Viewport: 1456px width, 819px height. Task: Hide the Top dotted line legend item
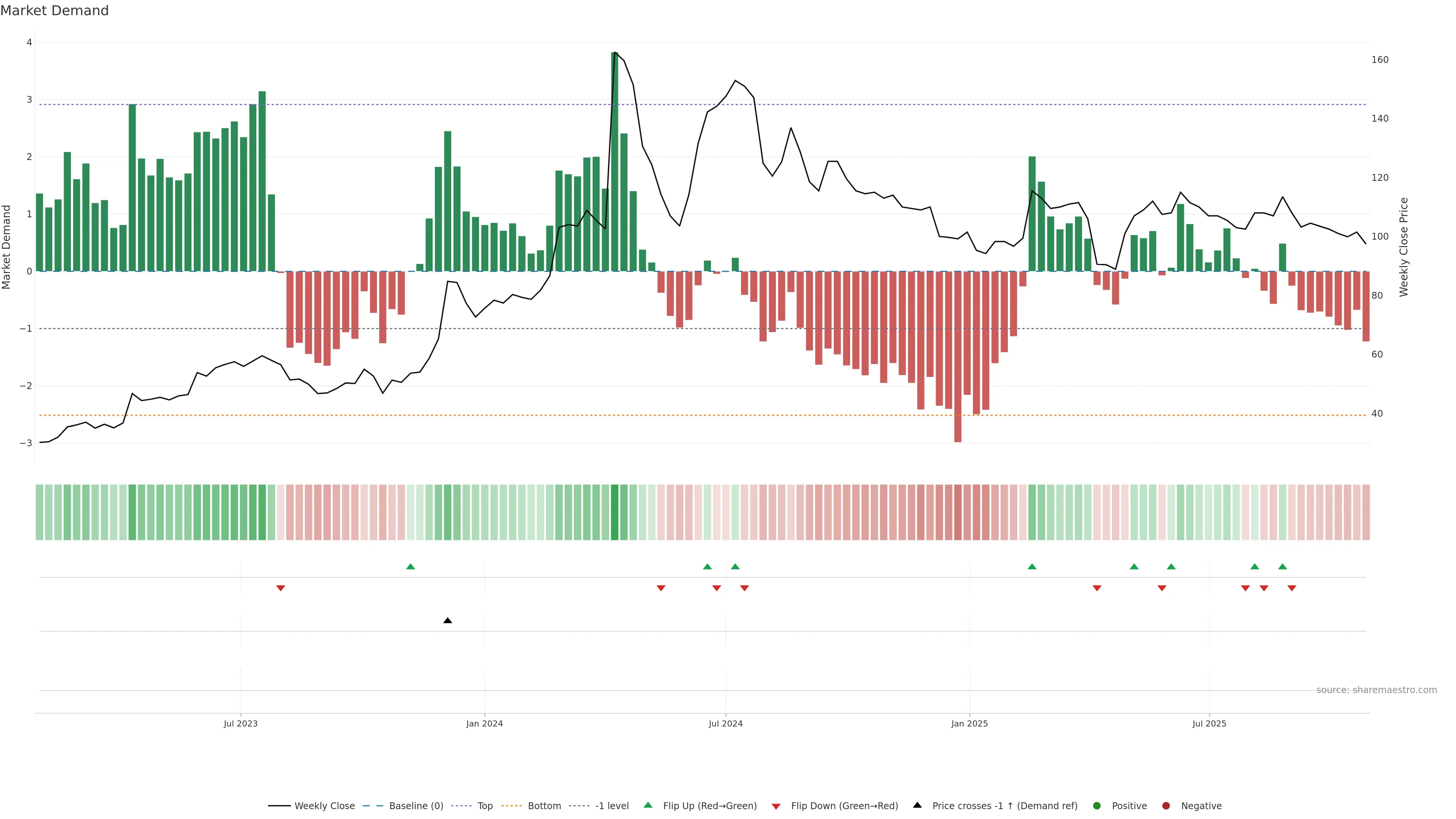[x=485, y=806]
